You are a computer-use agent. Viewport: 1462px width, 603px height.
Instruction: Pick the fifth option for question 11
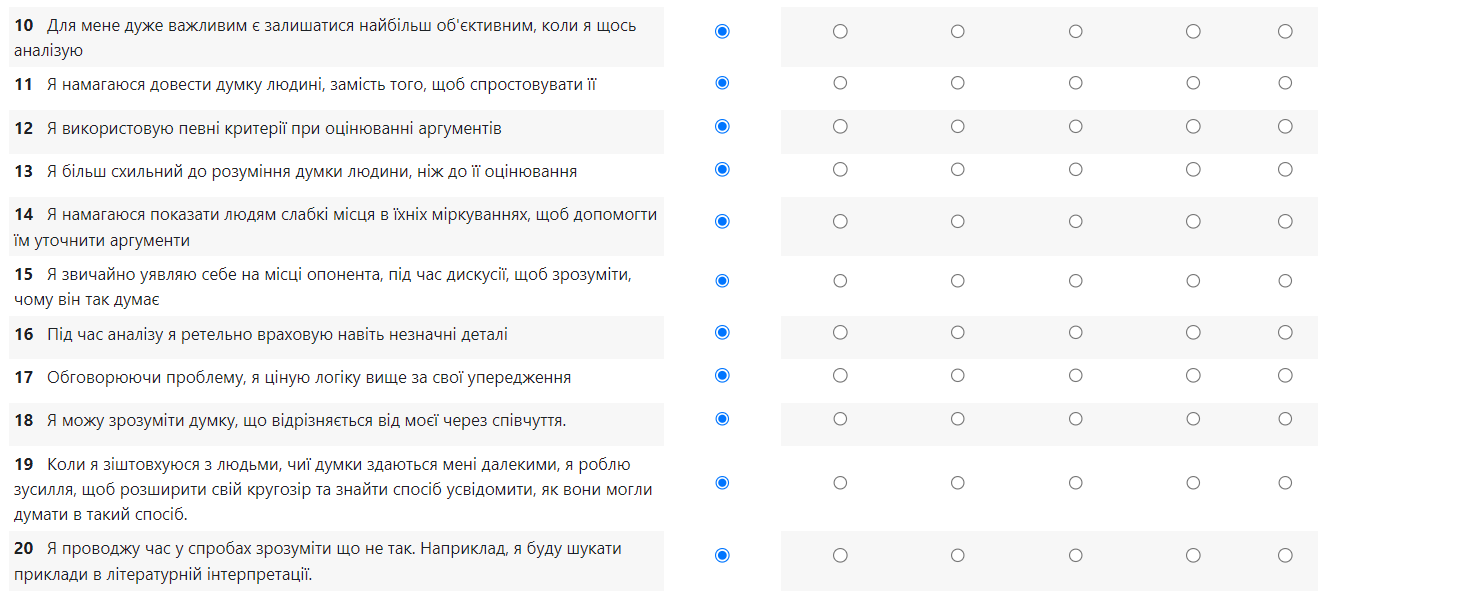[1193, 83]
